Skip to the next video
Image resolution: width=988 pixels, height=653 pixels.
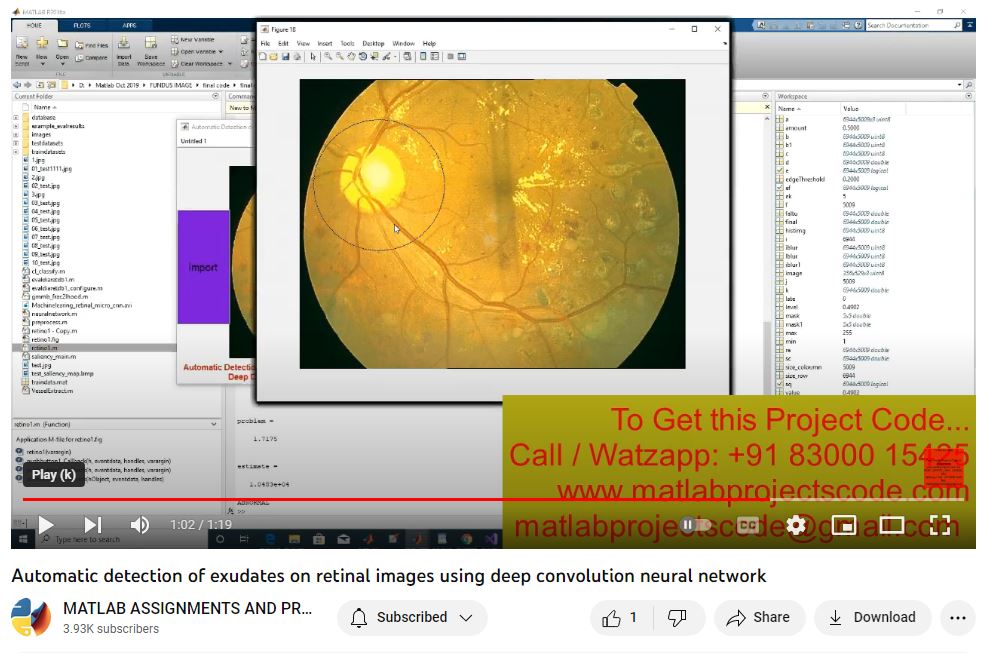coord(93,524)
